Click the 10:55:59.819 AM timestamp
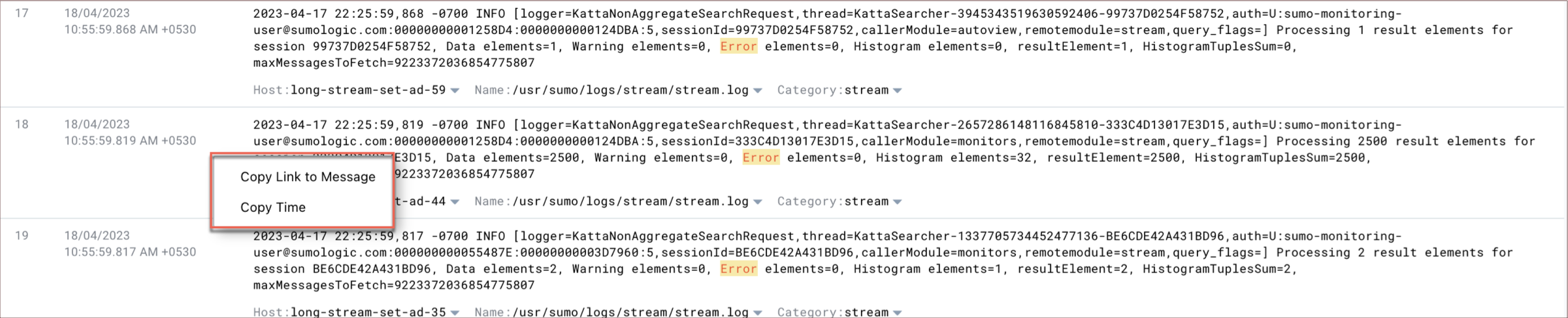The width and height of the screenshot is (1568, 318). 130,141
